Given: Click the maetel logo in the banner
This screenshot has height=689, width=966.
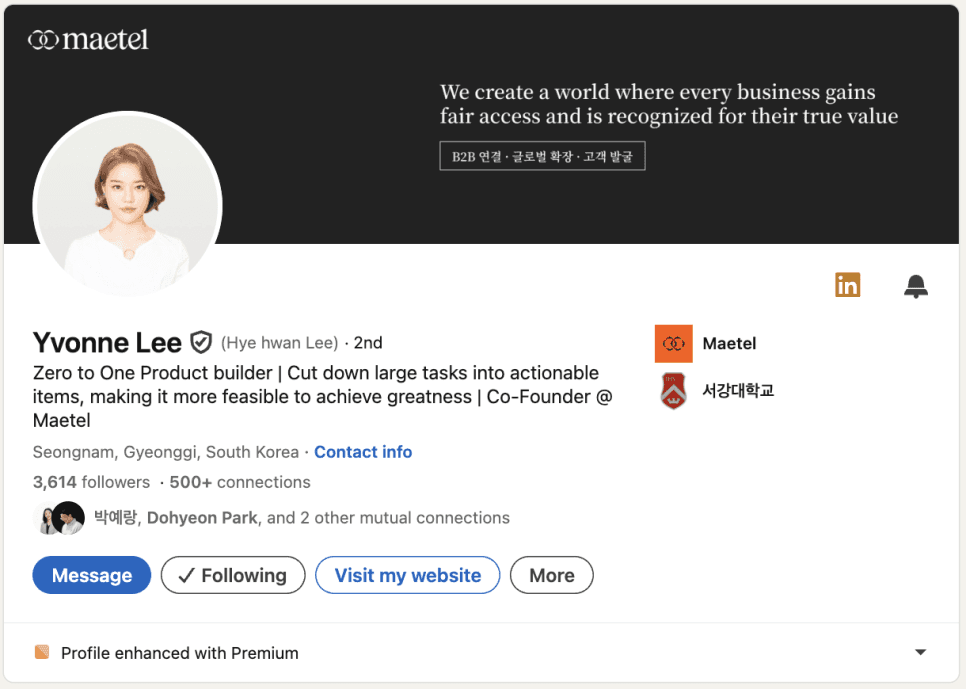Looking at the screenshot, I should (x=88, y=40).
